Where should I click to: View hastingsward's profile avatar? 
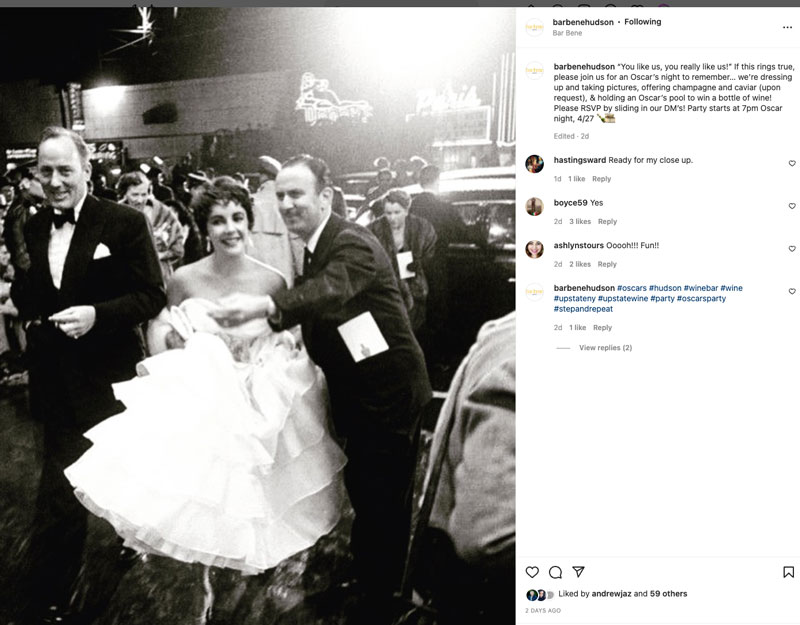coord(534,164)
